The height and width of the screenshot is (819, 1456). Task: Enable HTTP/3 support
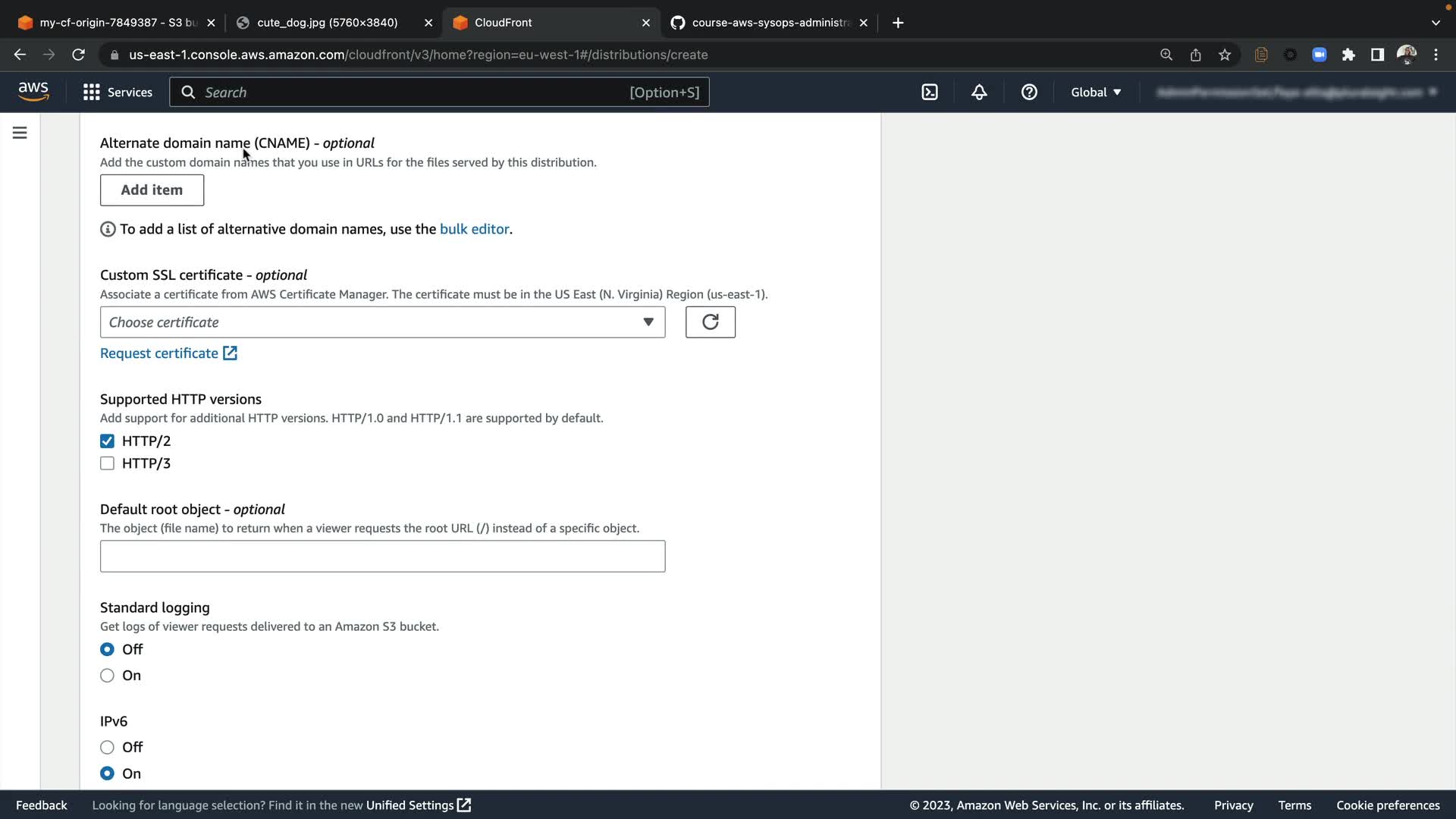pos(107,463)
